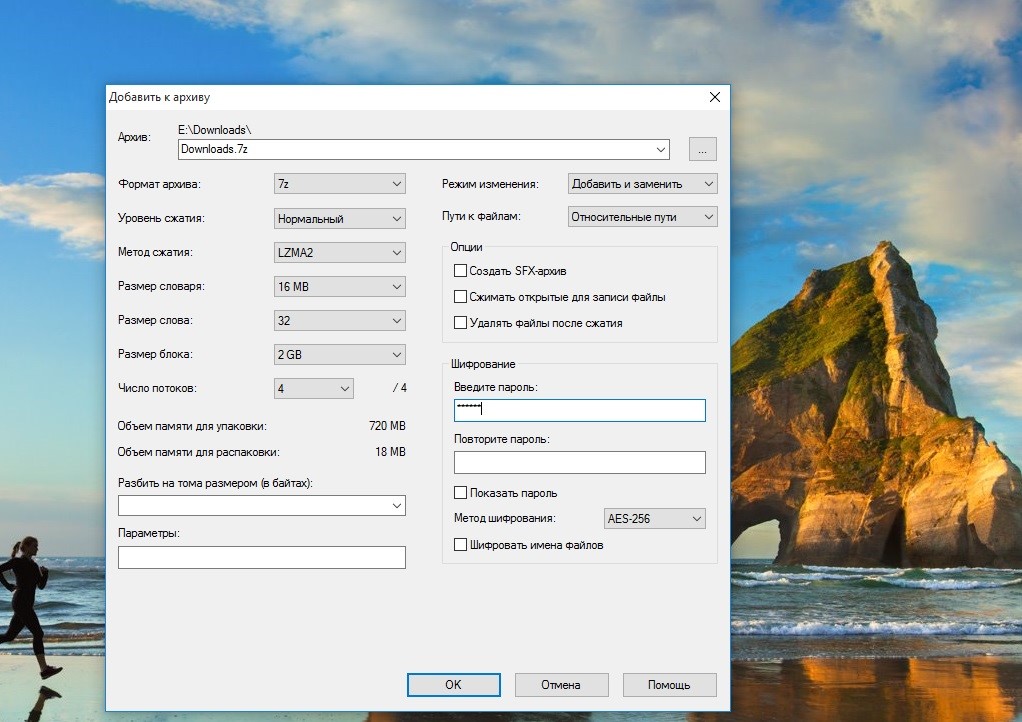Open the Число потоков dropdown
The width and height of the screenshot is (1022, 722).
314,388
